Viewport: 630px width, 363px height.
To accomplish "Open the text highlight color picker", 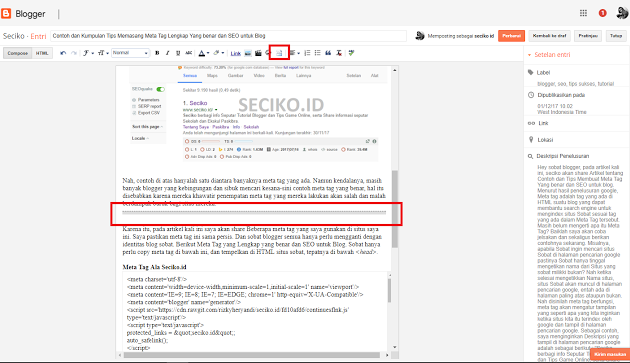I will (x=219, y=53).
